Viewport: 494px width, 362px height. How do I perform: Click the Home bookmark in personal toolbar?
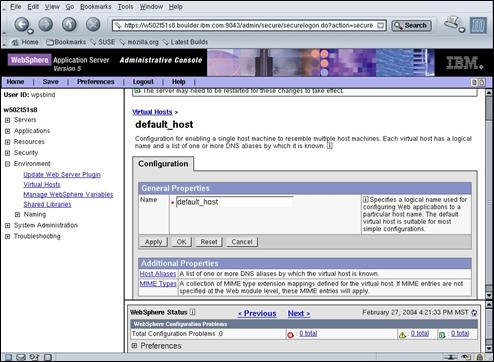click(25, 42)
